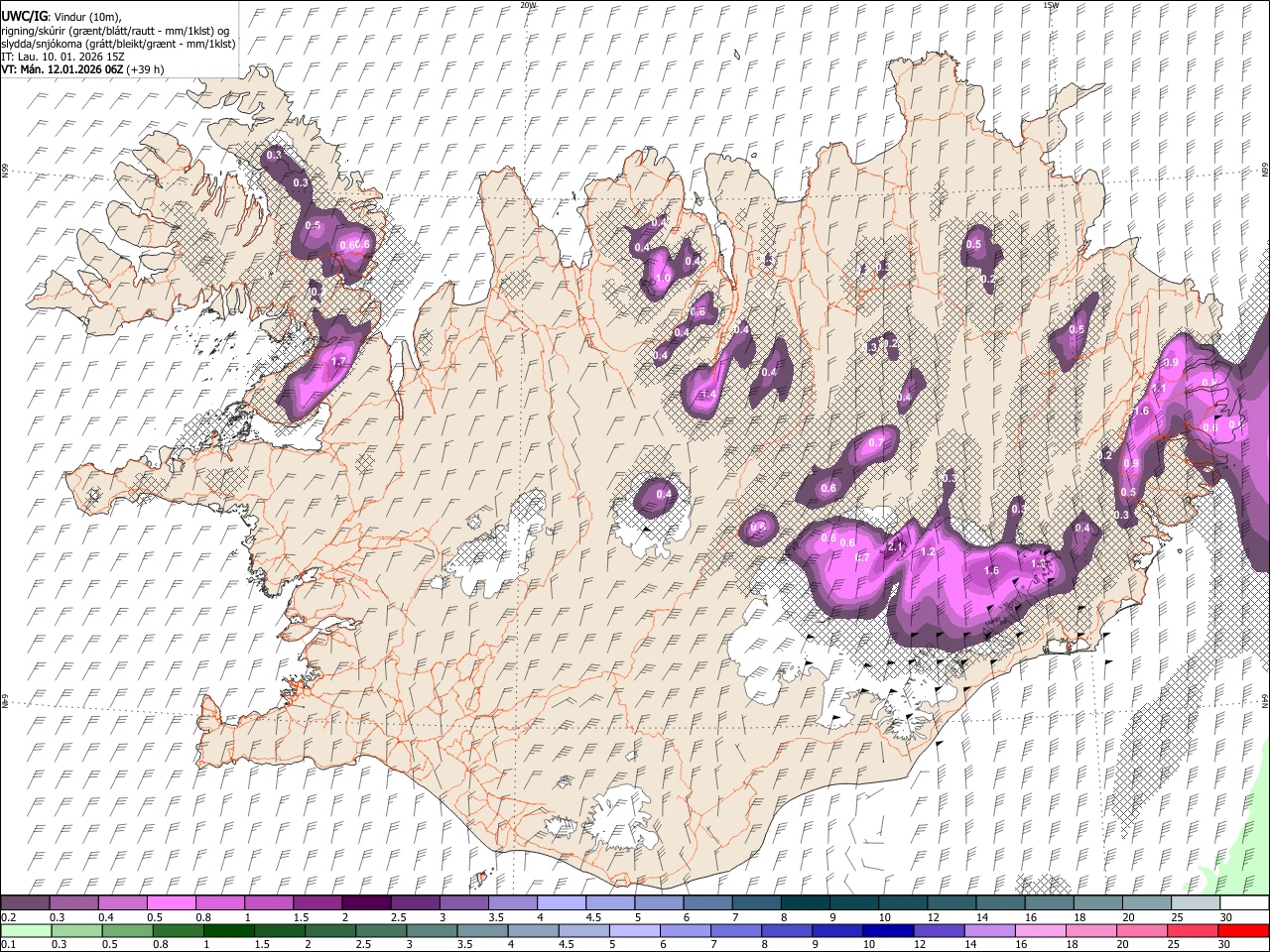1270x952 pixels.
Task: Click the "15W" longitude label at the top
Action: [x=1051, y=5]
